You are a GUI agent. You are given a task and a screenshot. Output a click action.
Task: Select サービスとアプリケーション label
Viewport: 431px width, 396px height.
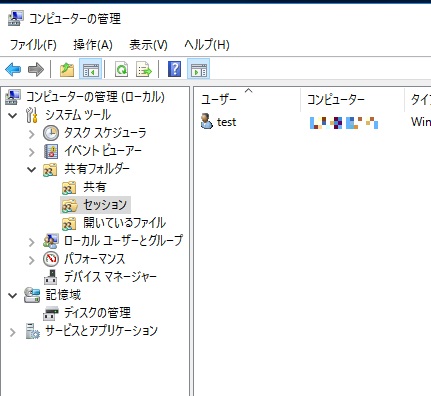point(101,331)
